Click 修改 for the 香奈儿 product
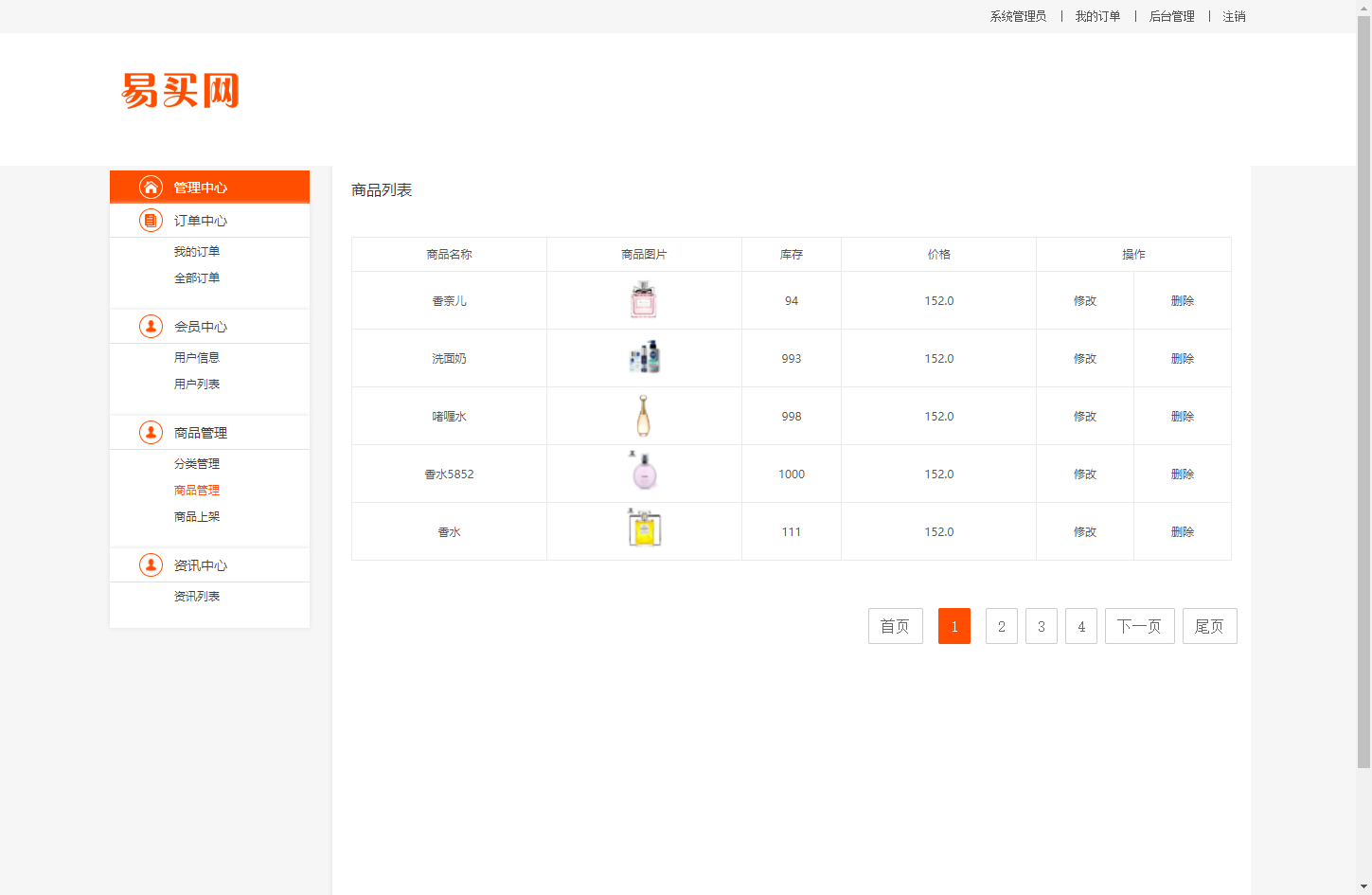The image size is (1372, 895). click(x=1085, y=300)
